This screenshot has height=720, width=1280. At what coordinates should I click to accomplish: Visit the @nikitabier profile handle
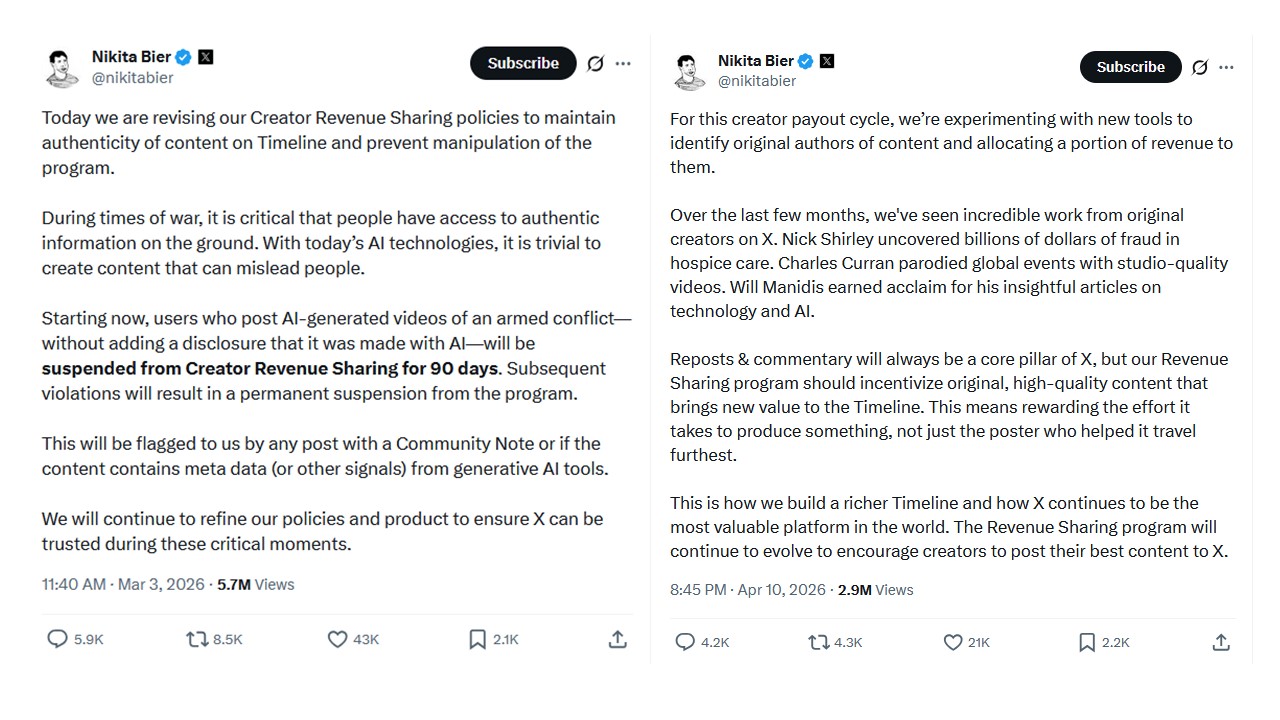132,78
